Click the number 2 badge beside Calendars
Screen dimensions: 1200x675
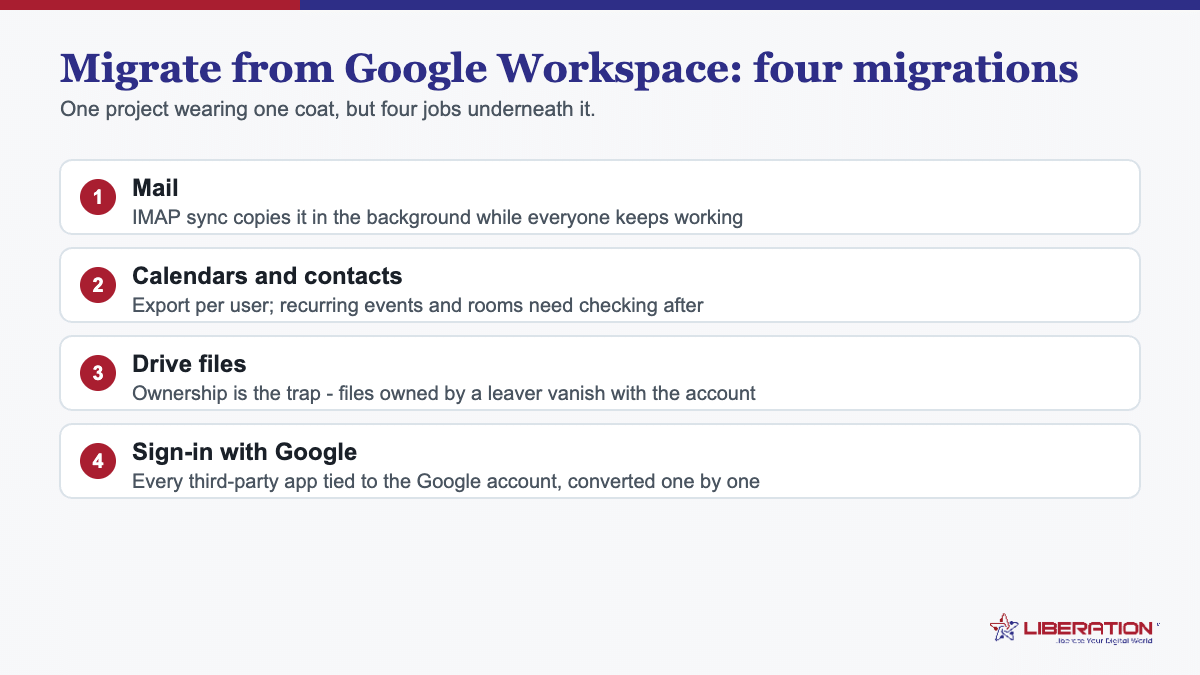pyautogui.click(x=98, y=285)
